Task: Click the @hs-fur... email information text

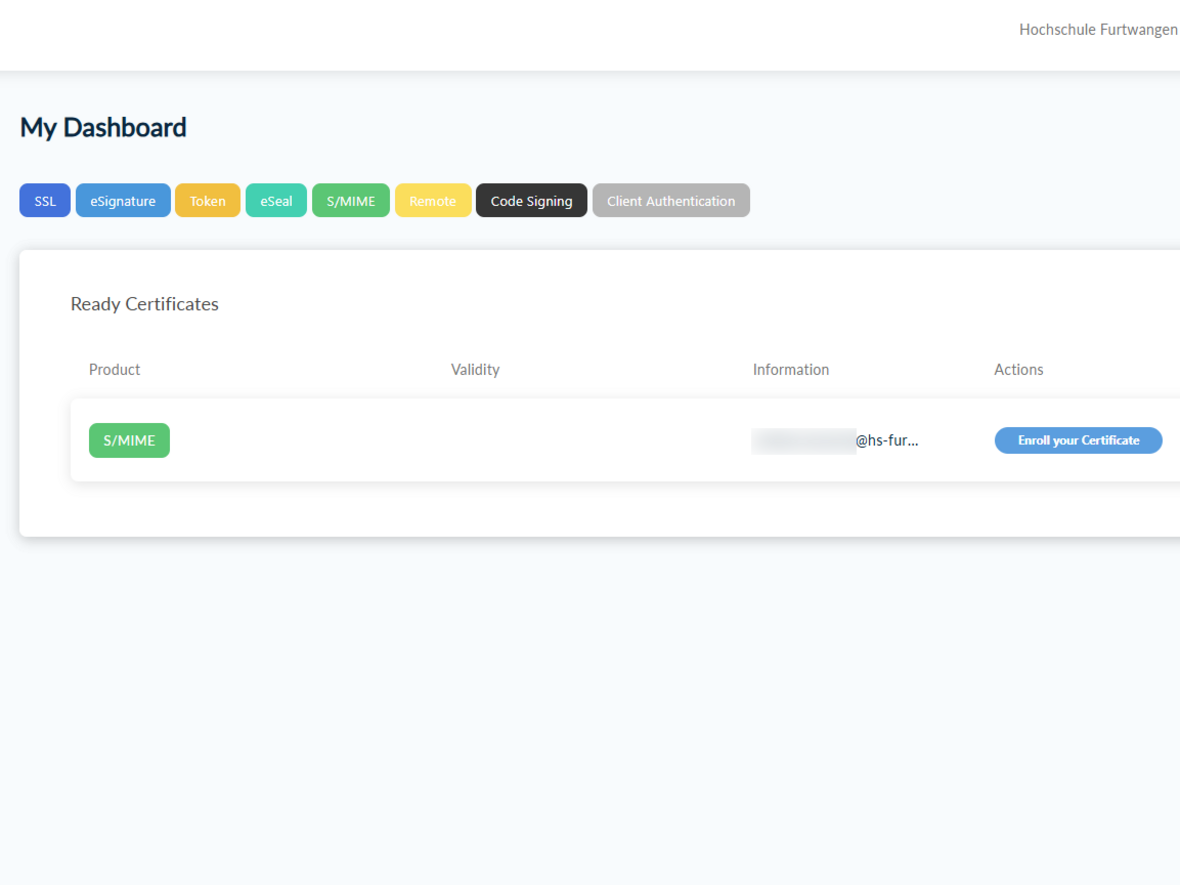Action: [x=887, y=440]
